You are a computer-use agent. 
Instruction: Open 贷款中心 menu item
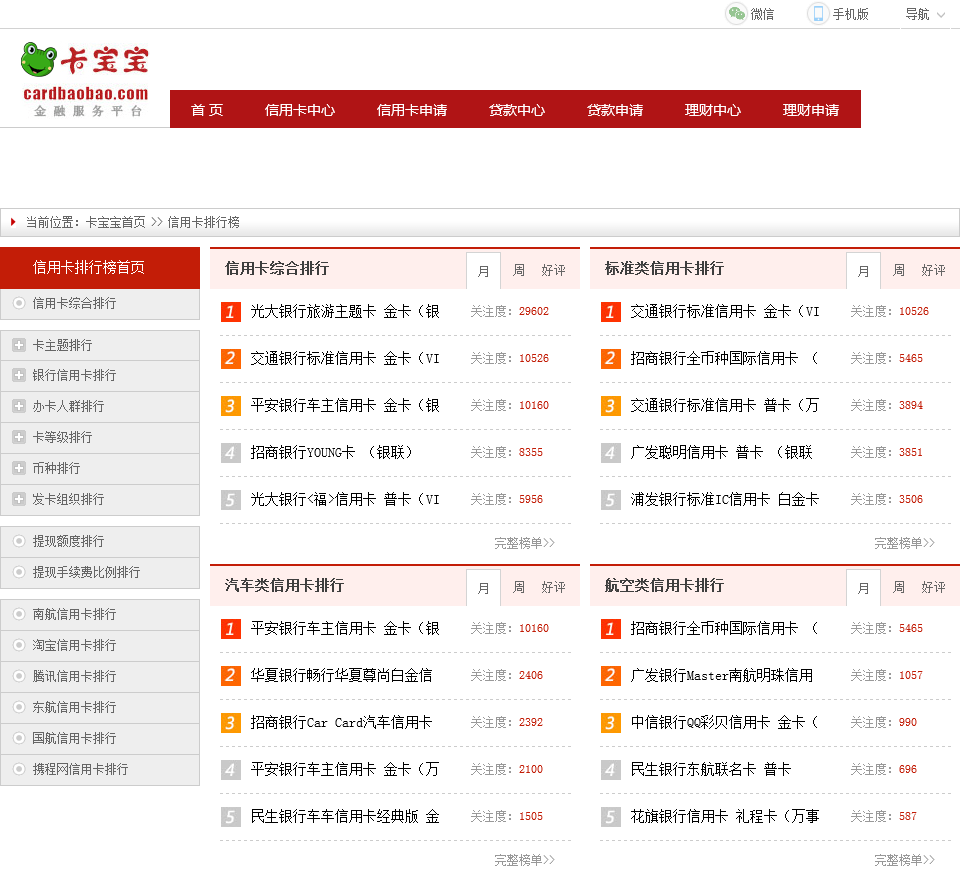coord(517,110)
